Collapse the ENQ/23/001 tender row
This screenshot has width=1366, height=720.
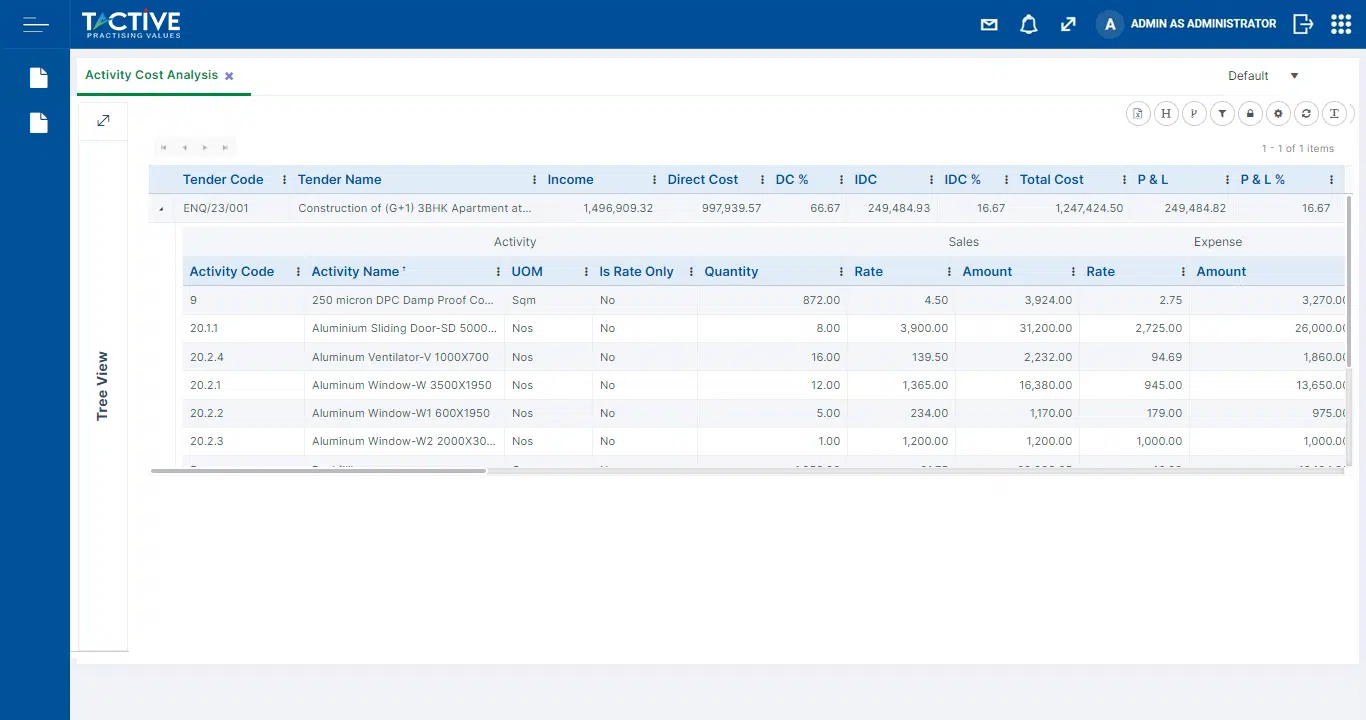click(x=162, y=209)
